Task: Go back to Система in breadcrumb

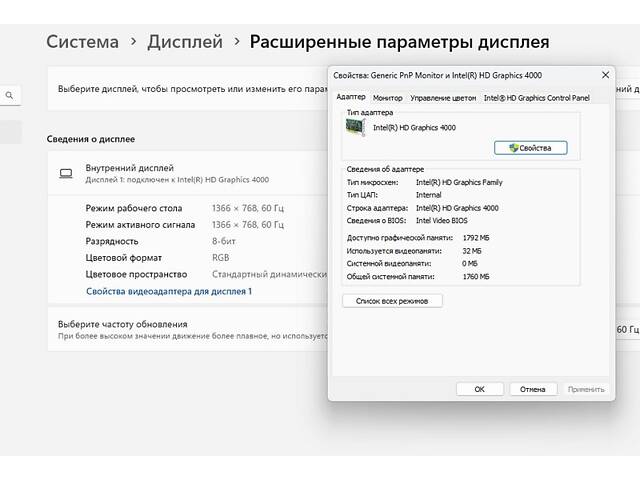Action: [x=82, y=42]
